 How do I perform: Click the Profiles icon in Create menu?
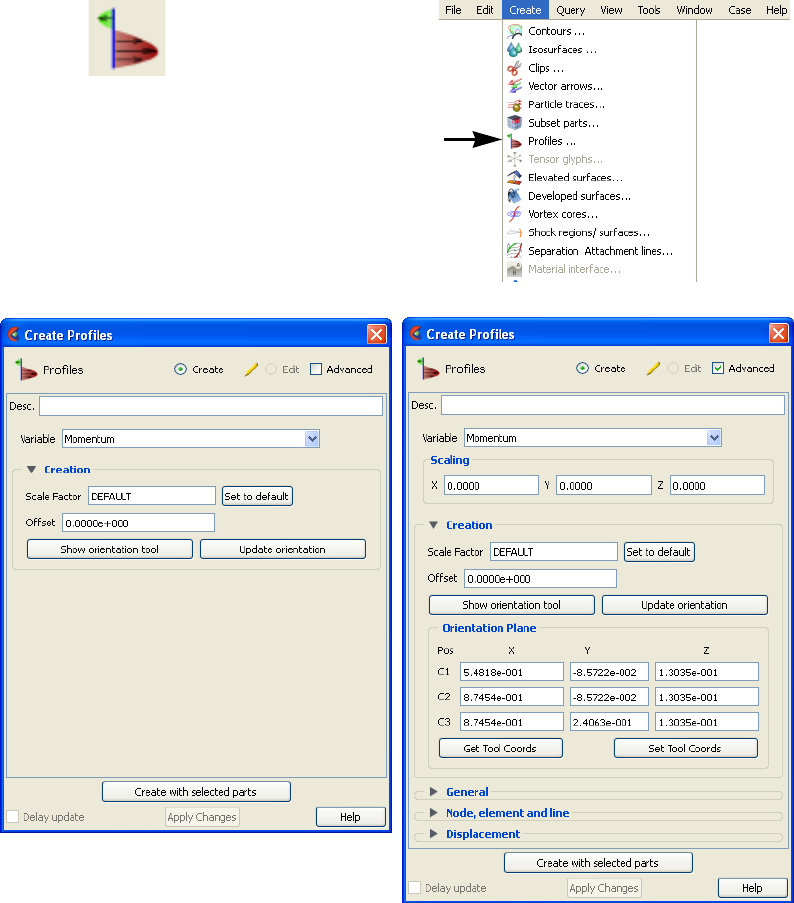(x=514, y=141)
